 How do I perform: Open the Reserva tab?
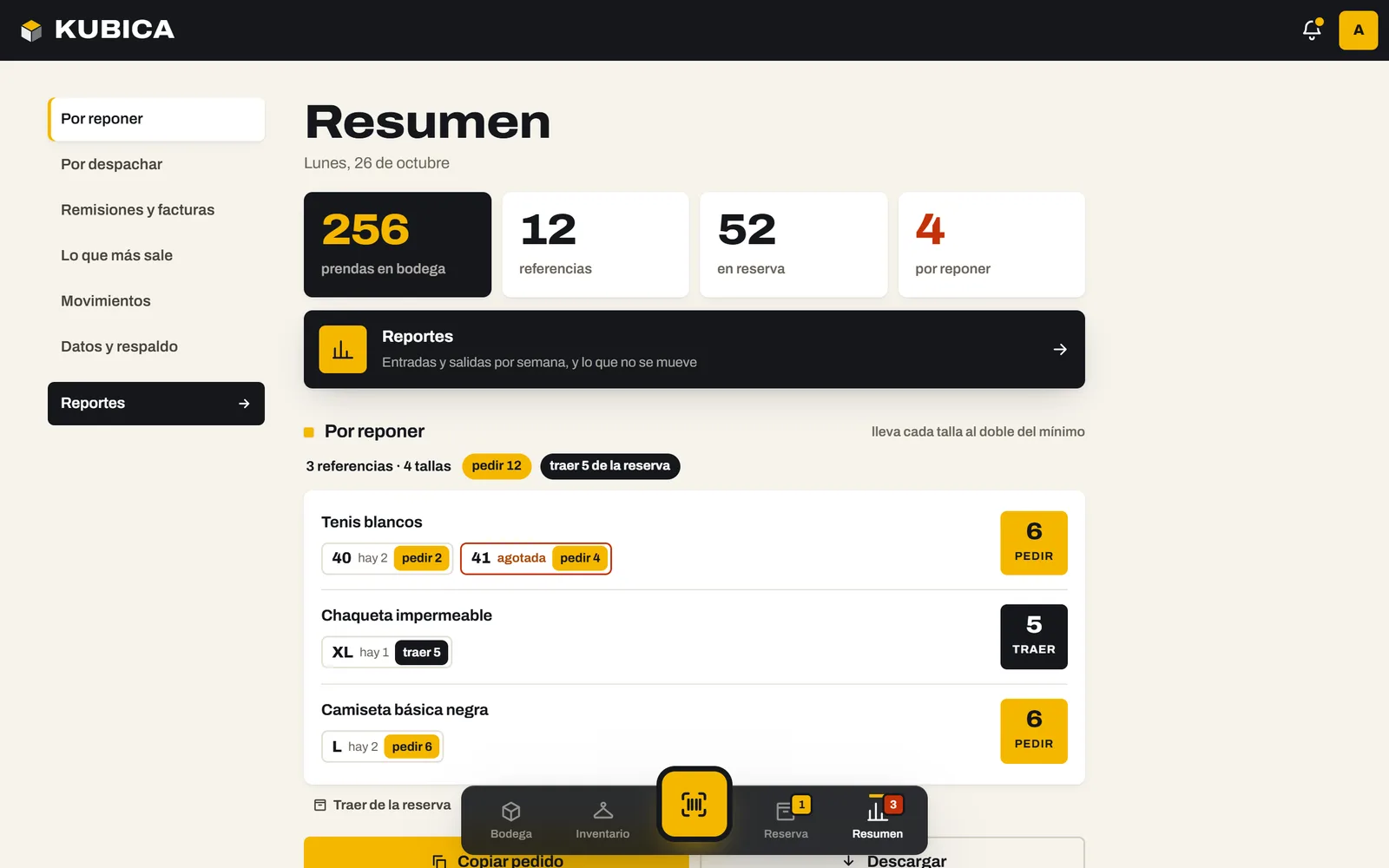coord(786,820)
